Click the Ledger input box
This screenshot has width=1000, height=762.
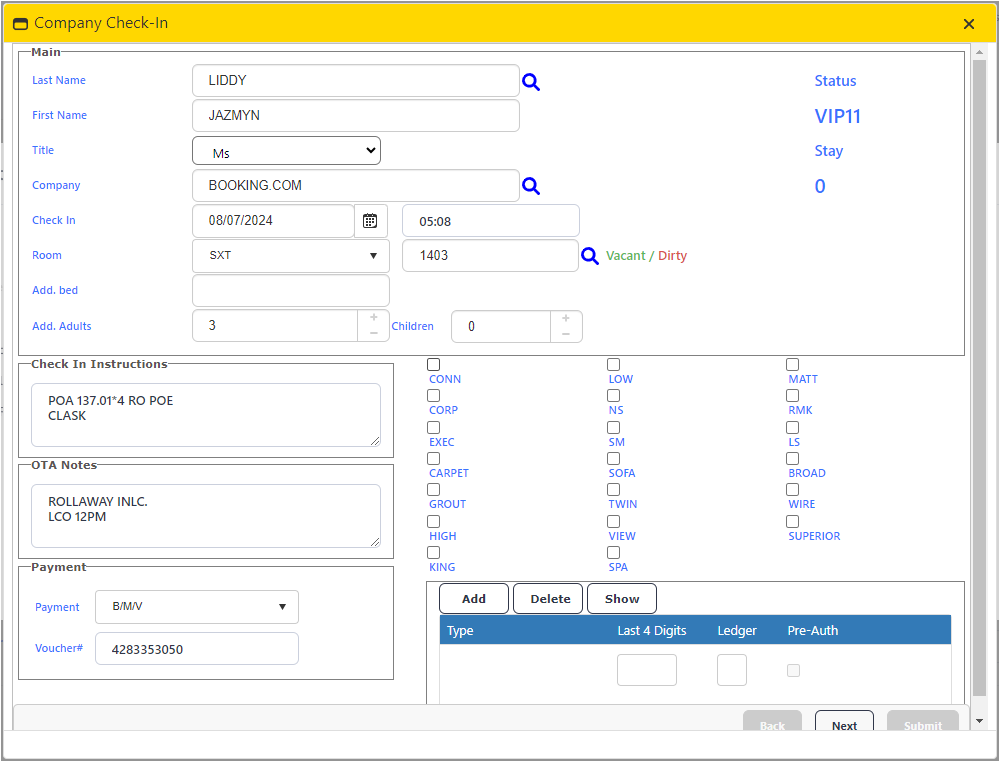pos(732,670)
